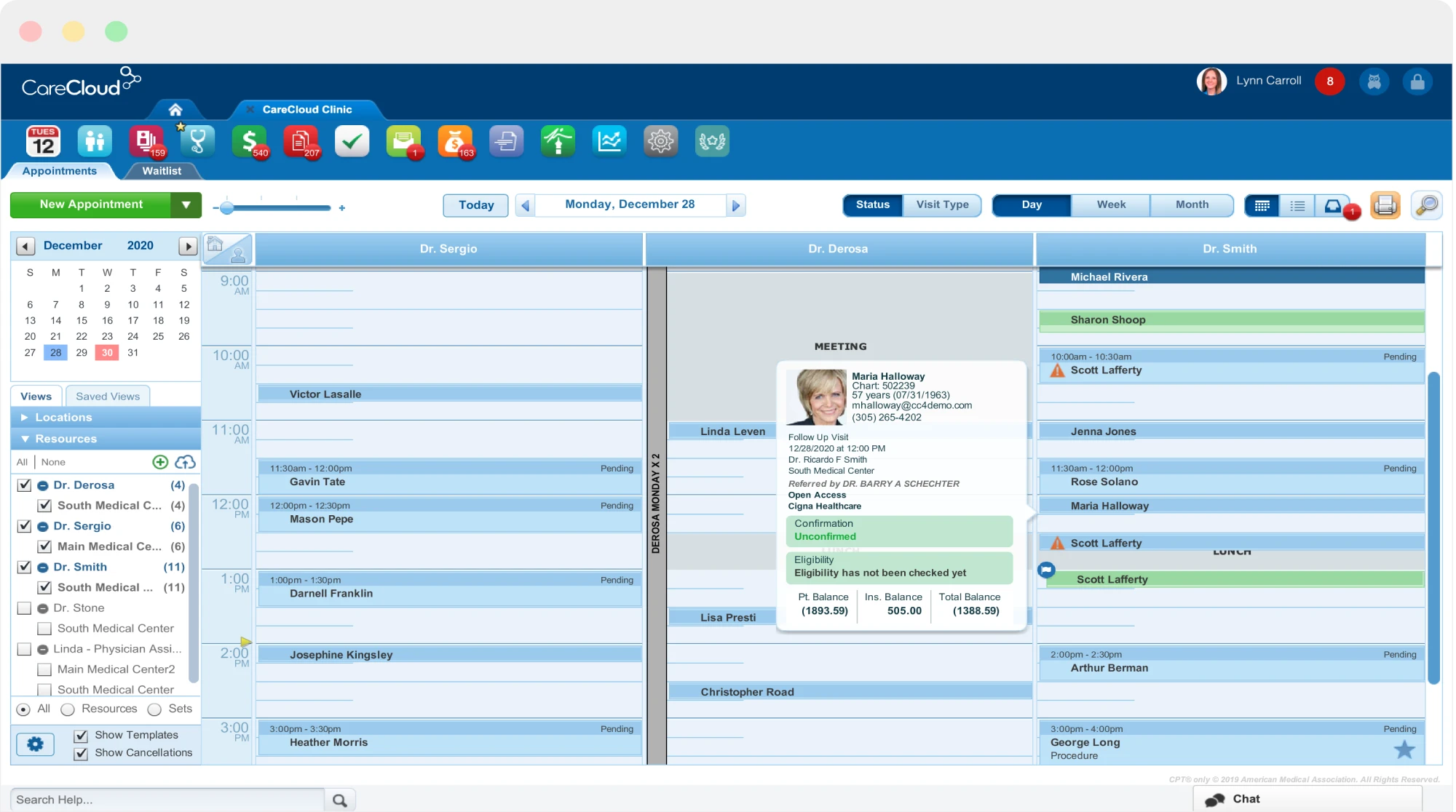Viewport: 1456px width, 812px height.
Task: Enable the Dr. Stone resource checkbox
Action: 24,608
